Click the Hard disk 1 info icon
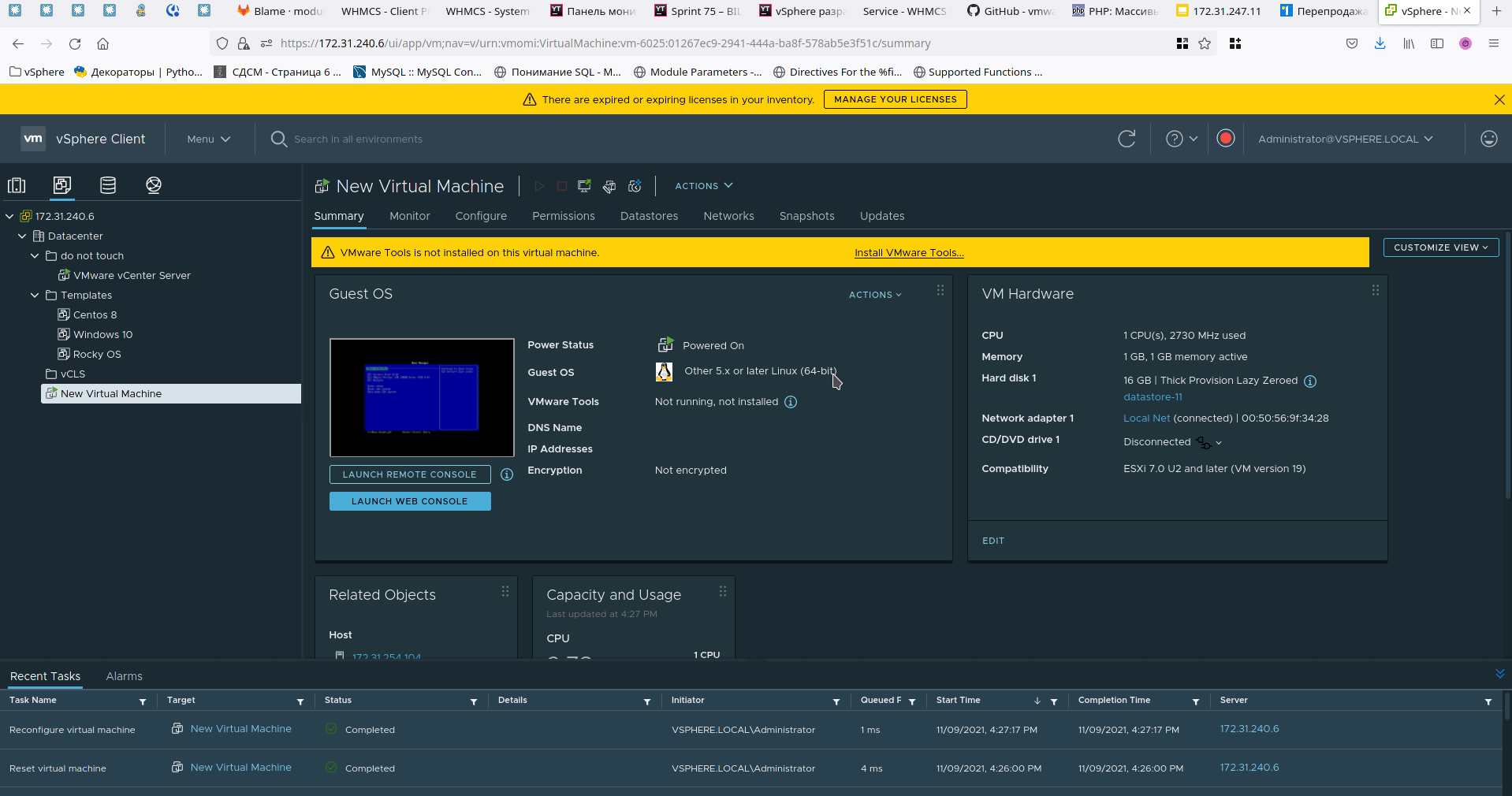The image size is (1512, 796). coord(1310,381)
